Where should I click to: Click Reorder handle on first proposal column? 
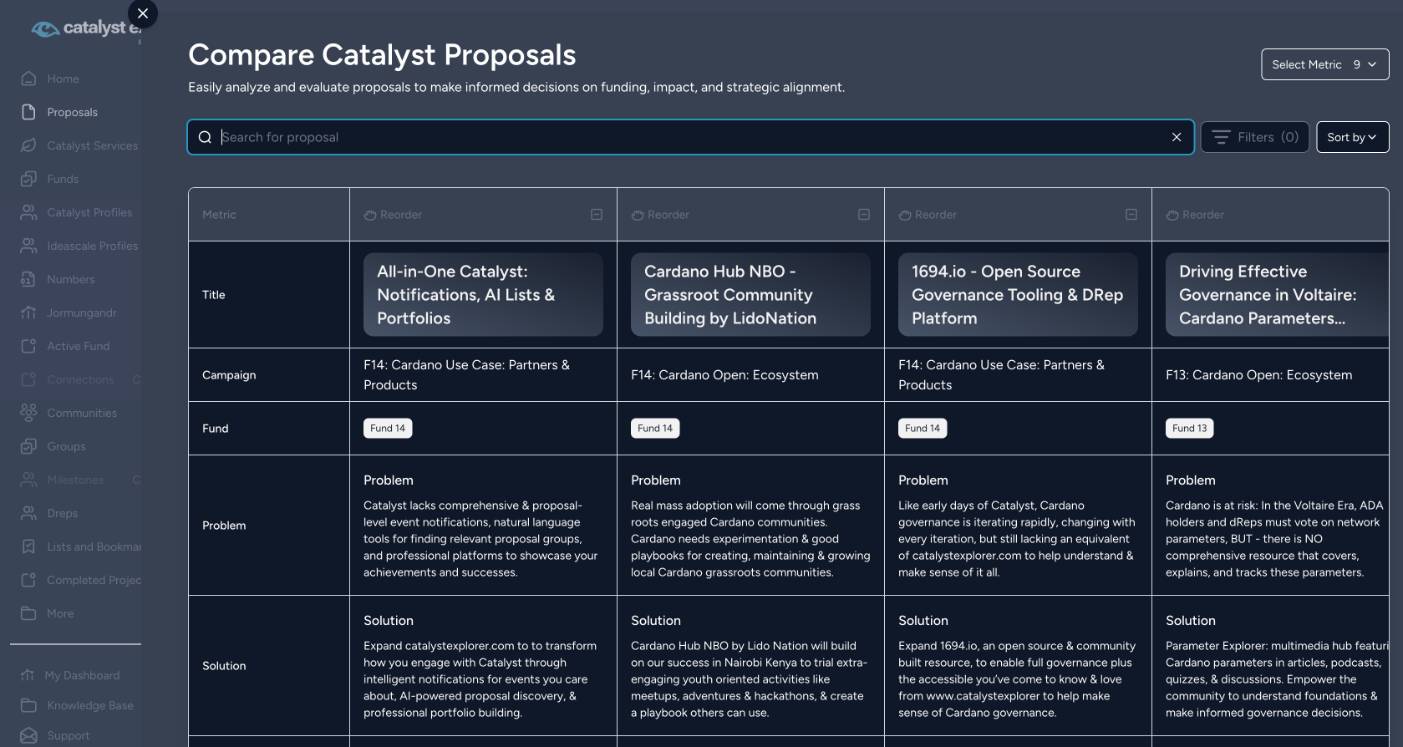tap(392, 214)
